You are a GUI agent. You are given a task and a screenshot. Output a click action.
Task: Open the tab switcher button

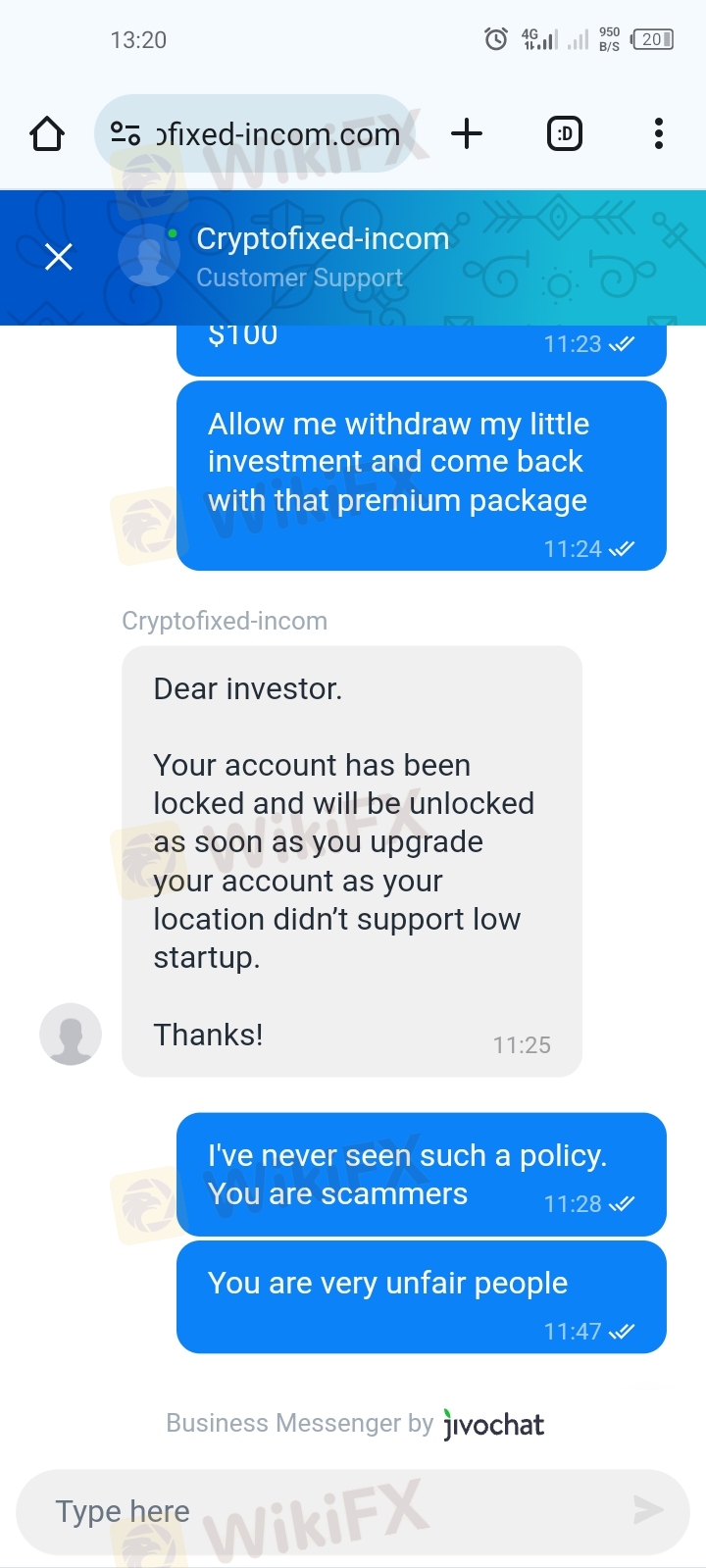pos(564,133)
